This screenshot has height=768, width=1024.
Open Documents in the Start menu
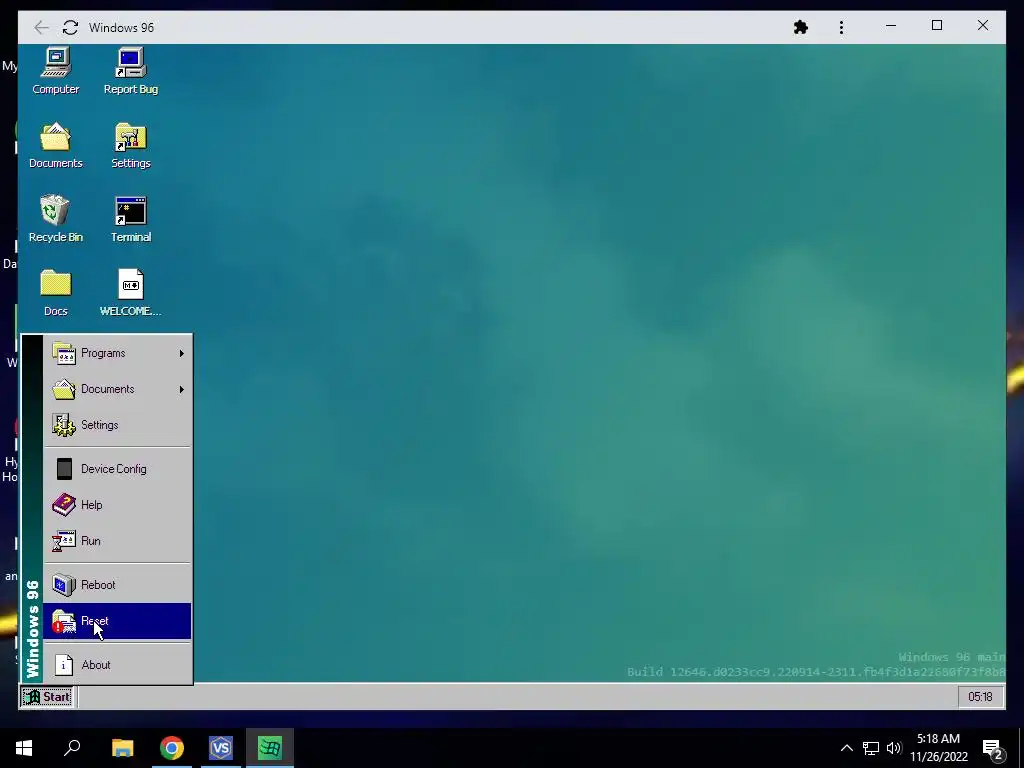[118, 389]
